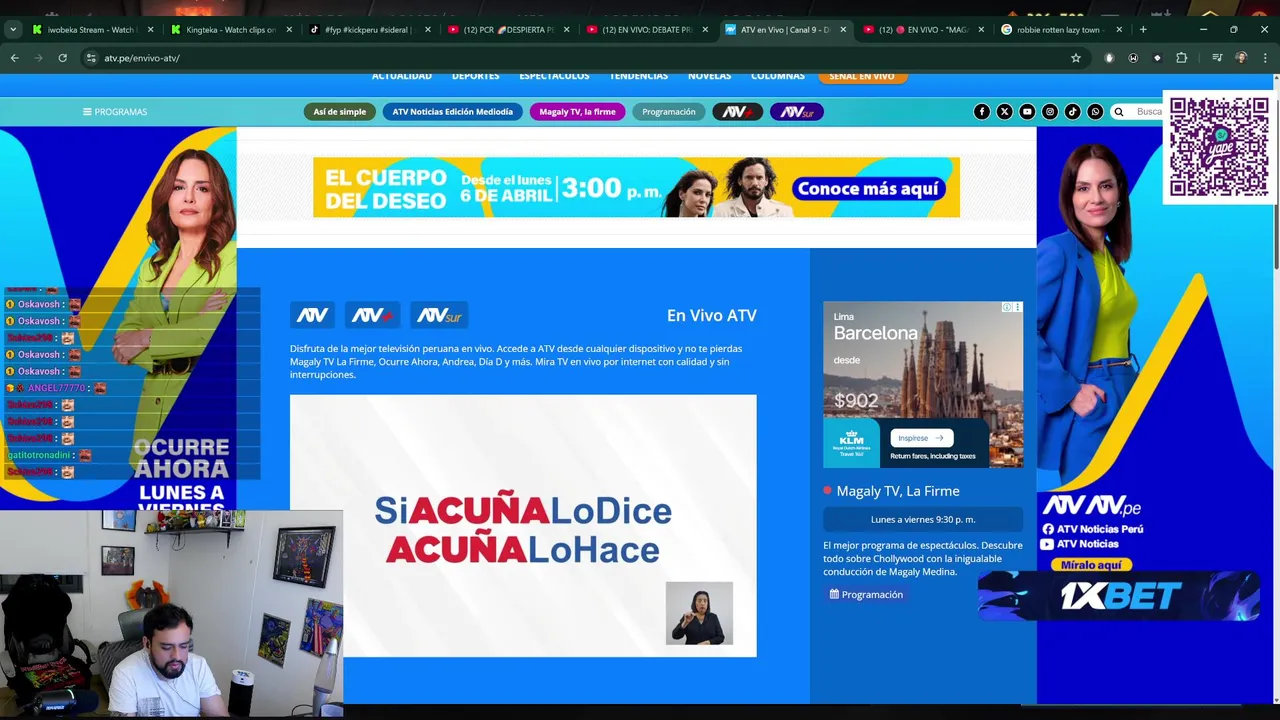Viewport: 1280px width, 720px height.
Task: Open the browser extensions puzzle icon
Action: coord(1181,58)
